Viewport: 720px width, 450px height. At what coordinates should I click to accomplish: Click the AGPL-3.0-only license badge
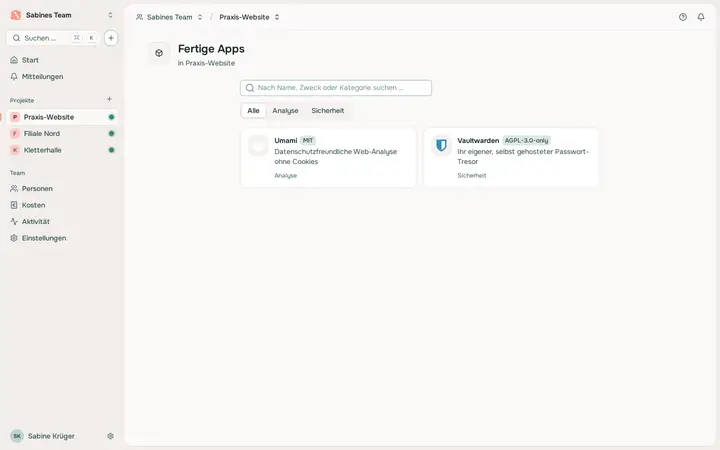(526, 141)
